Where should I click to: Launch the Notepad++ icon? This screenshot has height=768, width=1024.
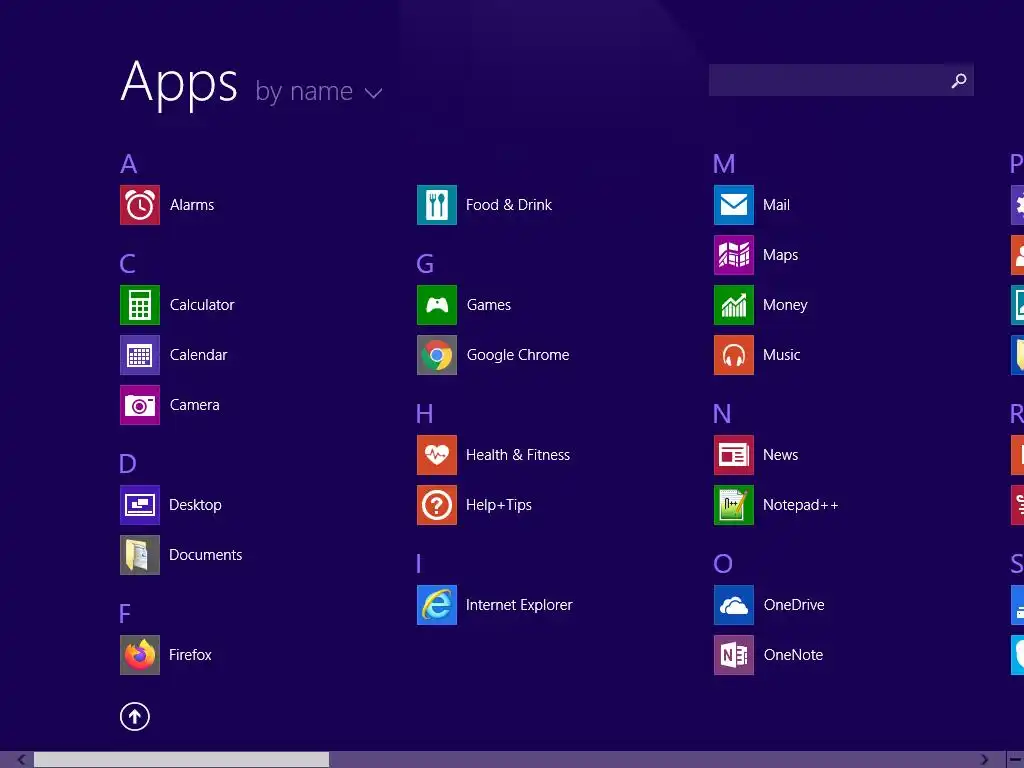[x=734, y=505]
